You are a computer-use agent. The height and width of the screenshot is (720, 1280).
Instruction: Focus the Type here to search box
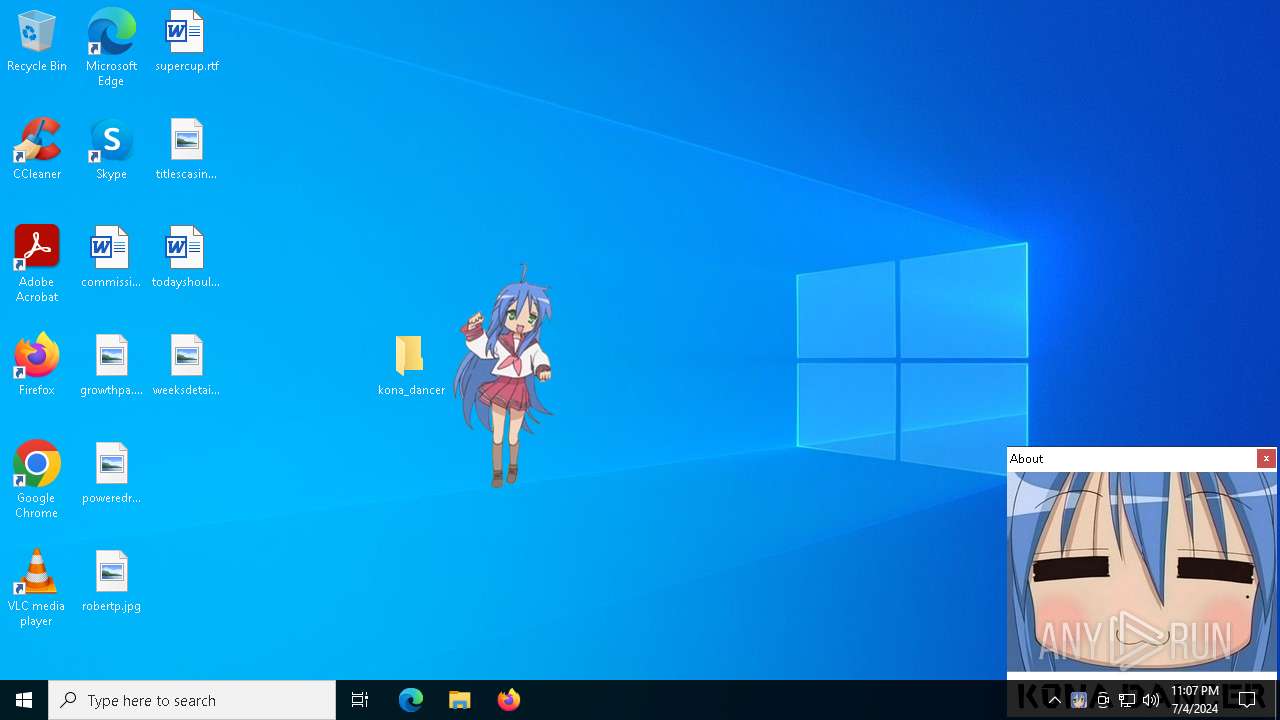click(192, 700)
